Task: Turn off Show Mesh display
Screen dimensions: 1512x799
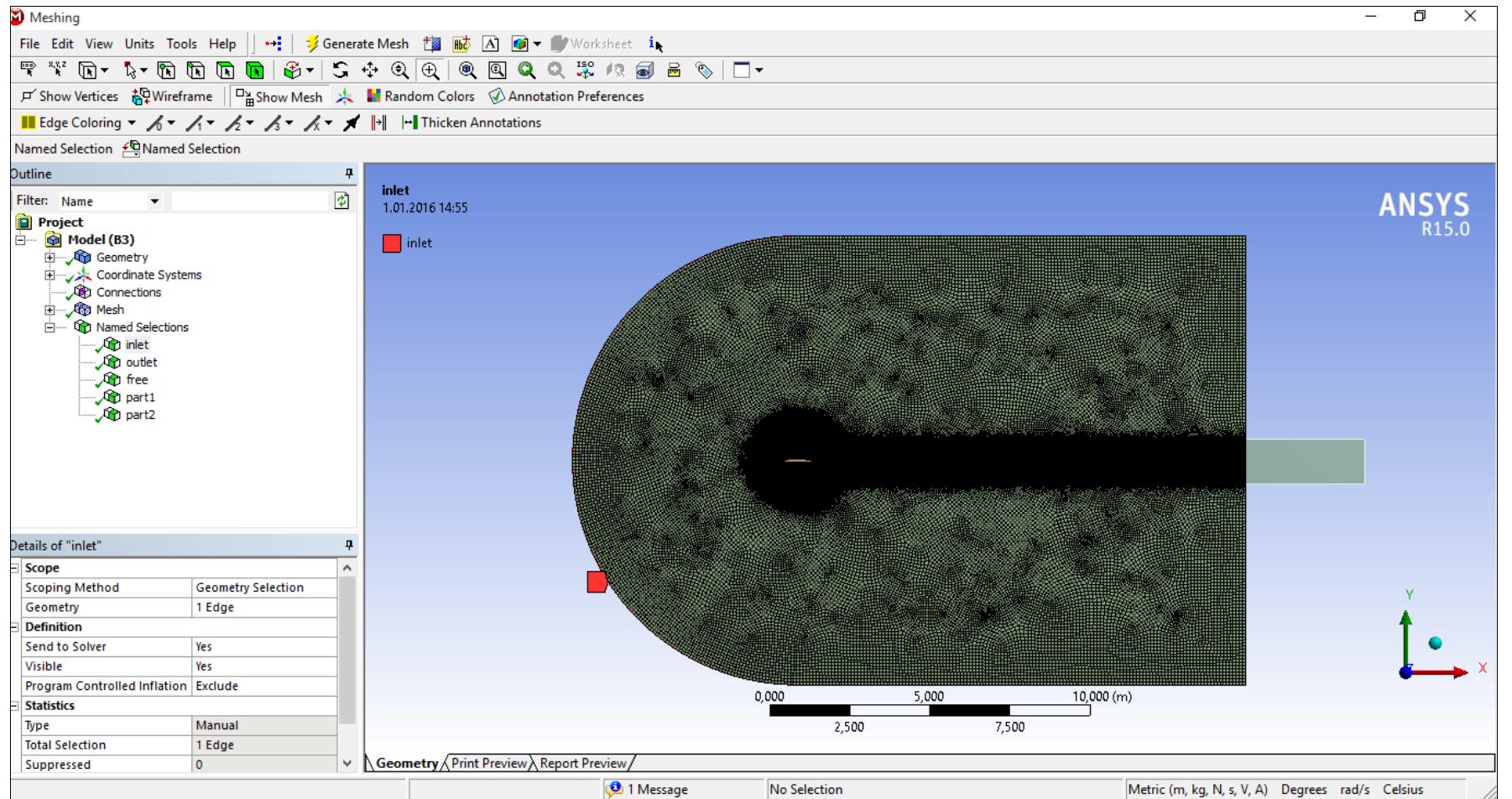Action: pos(279,97)
